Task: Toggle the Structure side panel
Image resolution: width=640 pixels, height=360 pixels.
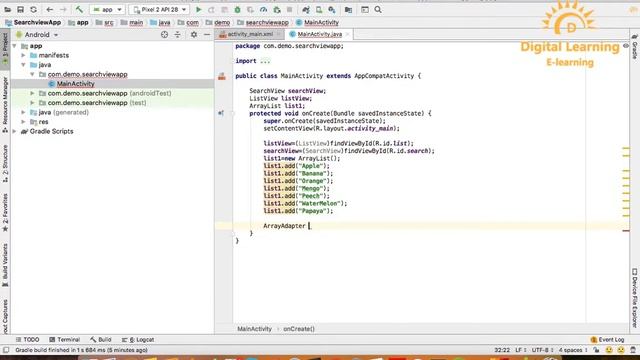Action: coord(5,163)
